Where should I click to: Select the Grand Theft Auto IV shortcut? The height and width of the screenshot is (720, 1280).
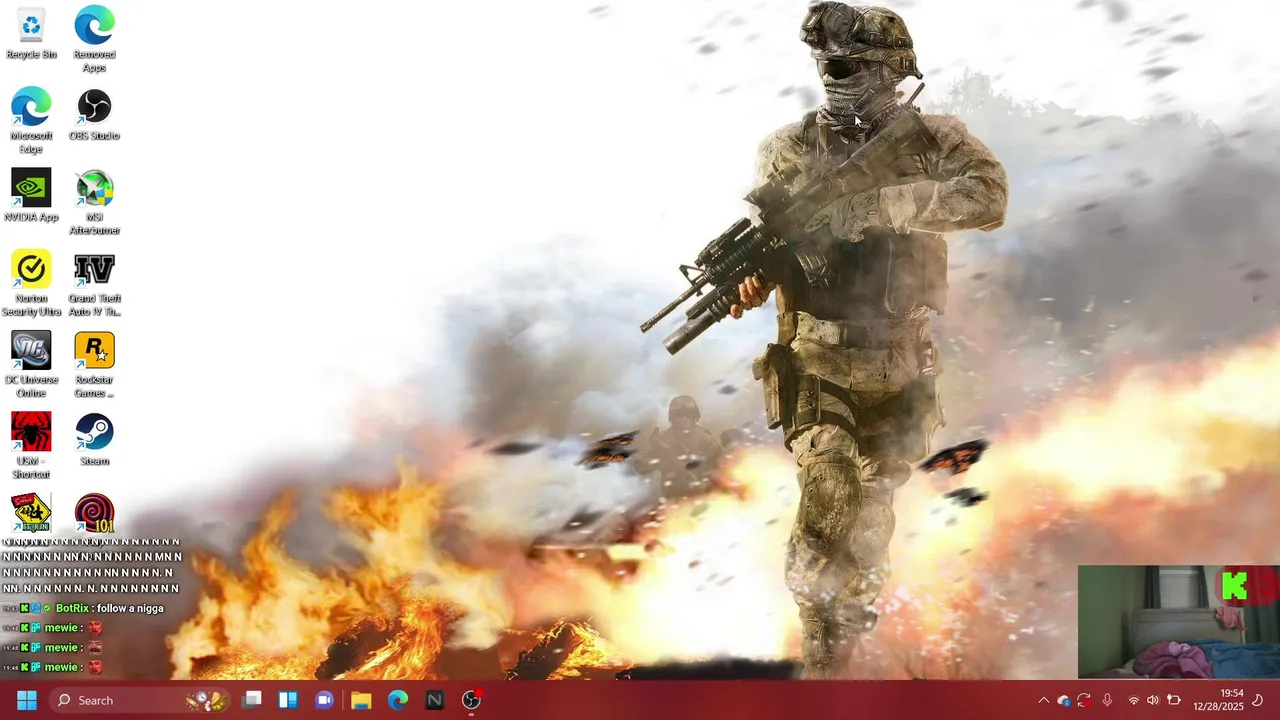[94, 283]
